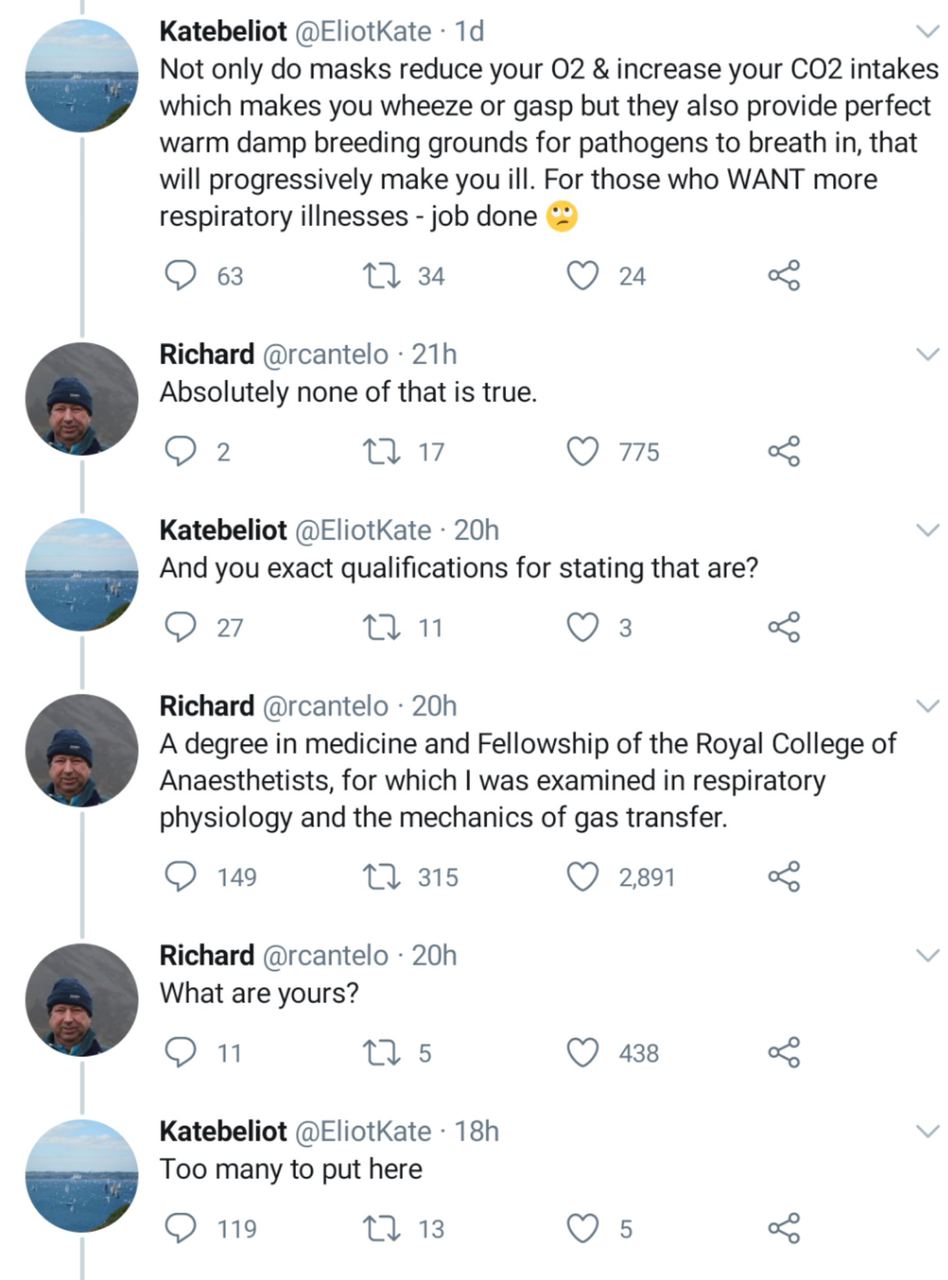This screenshot has width=948, height=1280.
Task: Open the chevron menu on 'Too many to put here'
Action: [x=928, y=1131]
